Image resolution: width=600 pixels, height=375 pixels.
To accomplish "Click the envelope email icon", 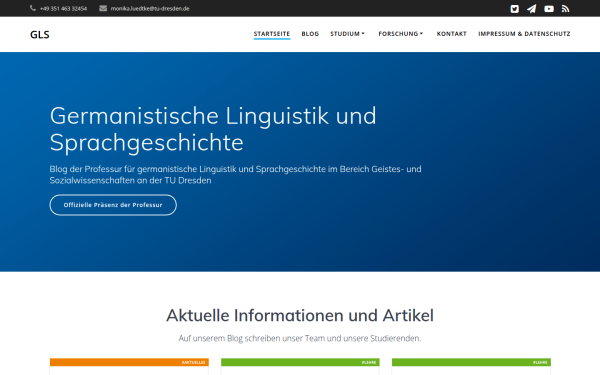I will pyautogui.click(x=103, y=8).
